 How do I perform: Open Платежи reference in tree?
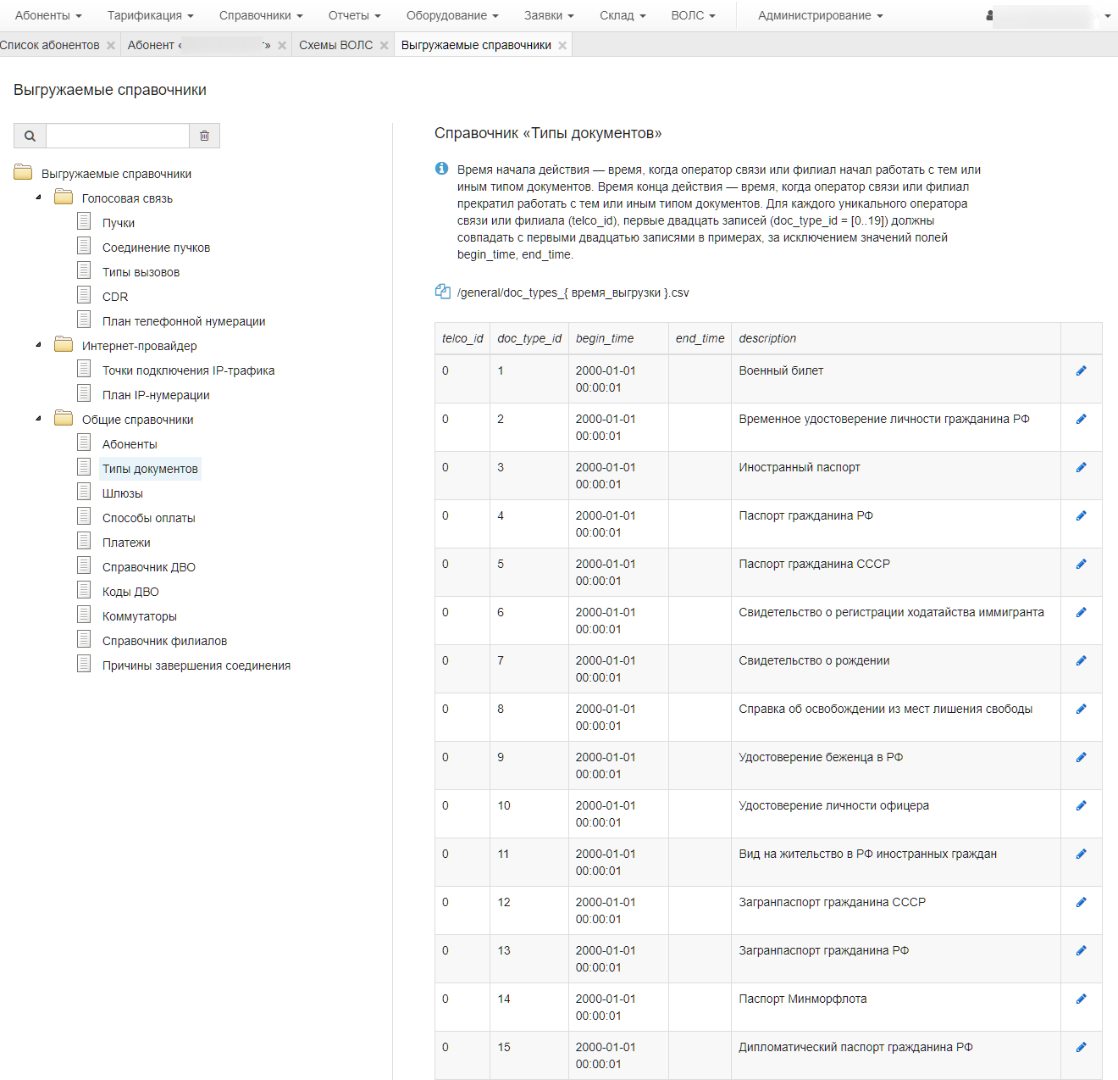126,542
